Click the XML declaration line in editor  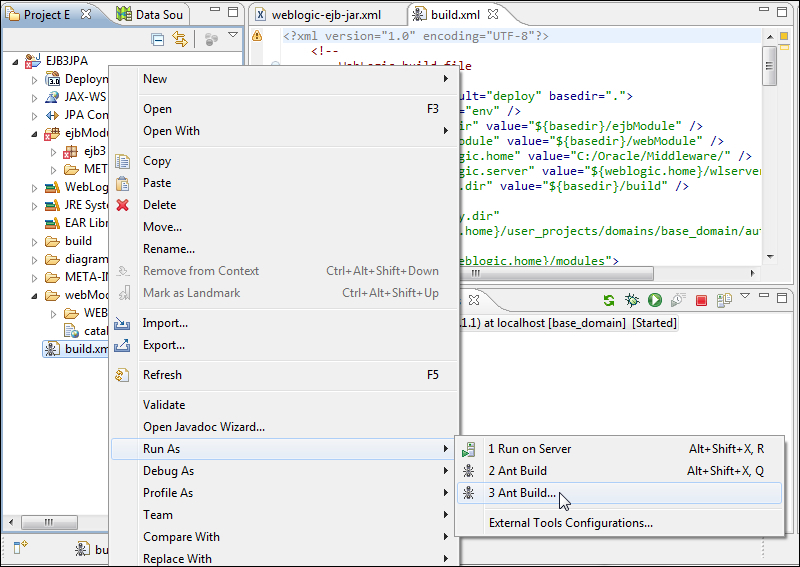click(x=416, y=36)
